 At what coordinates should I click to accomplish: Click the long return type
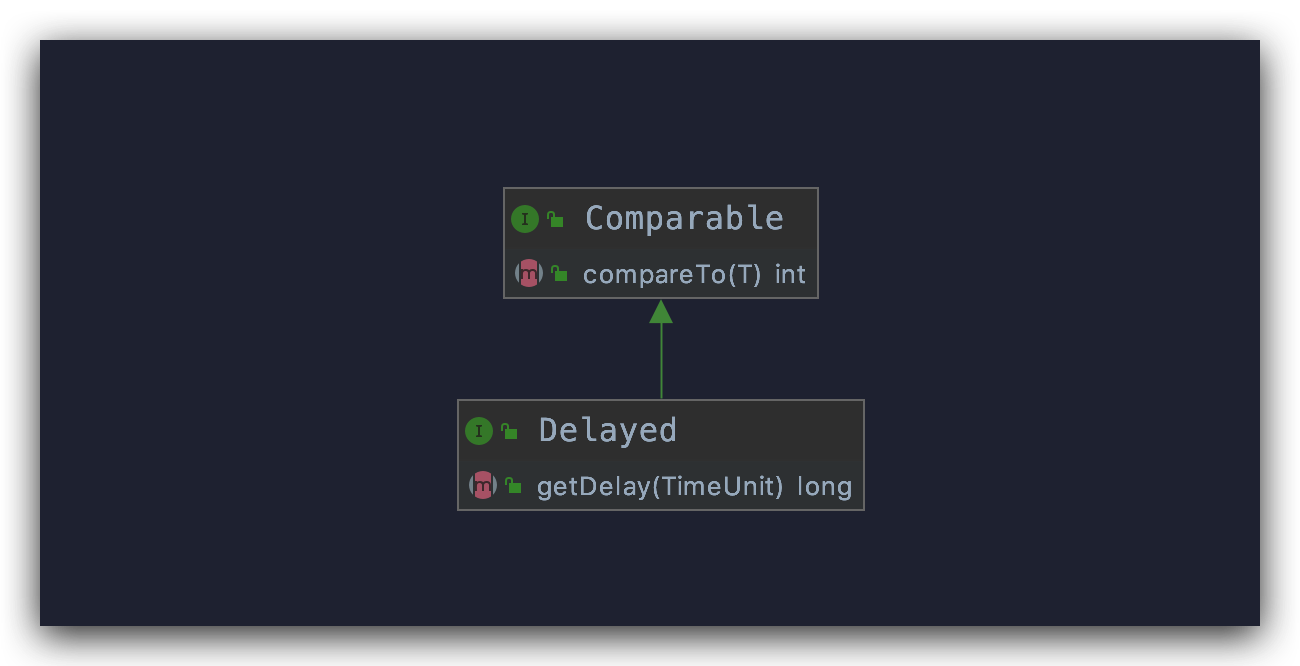point(824,487)
